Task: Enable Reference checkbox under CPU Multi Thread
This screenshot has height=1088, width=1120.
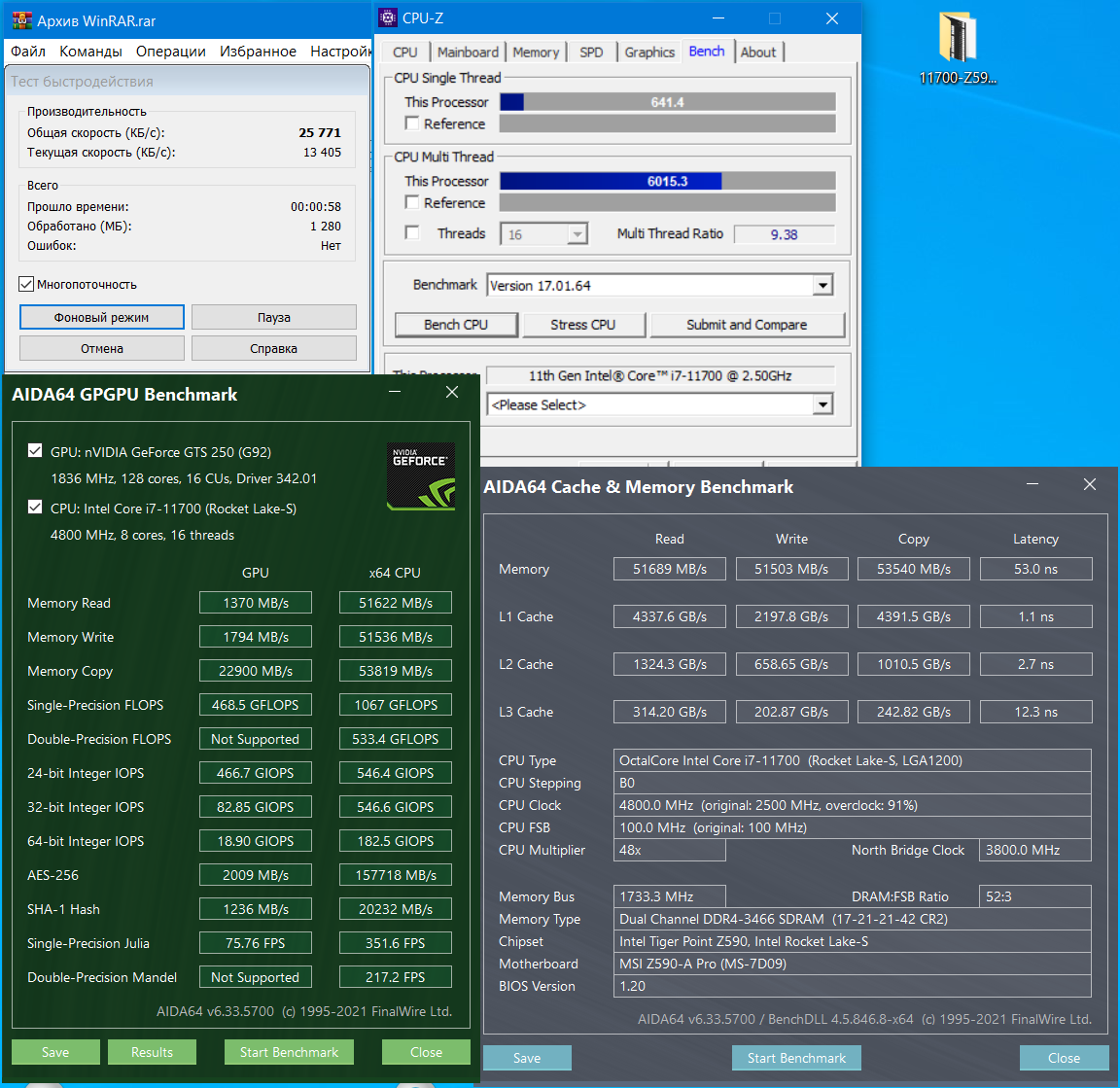Action: (x=412, y=202)
